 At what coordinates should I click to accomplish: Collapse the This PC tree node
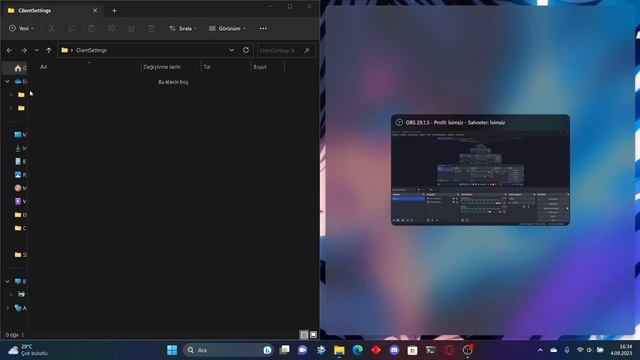click(7, 281)
